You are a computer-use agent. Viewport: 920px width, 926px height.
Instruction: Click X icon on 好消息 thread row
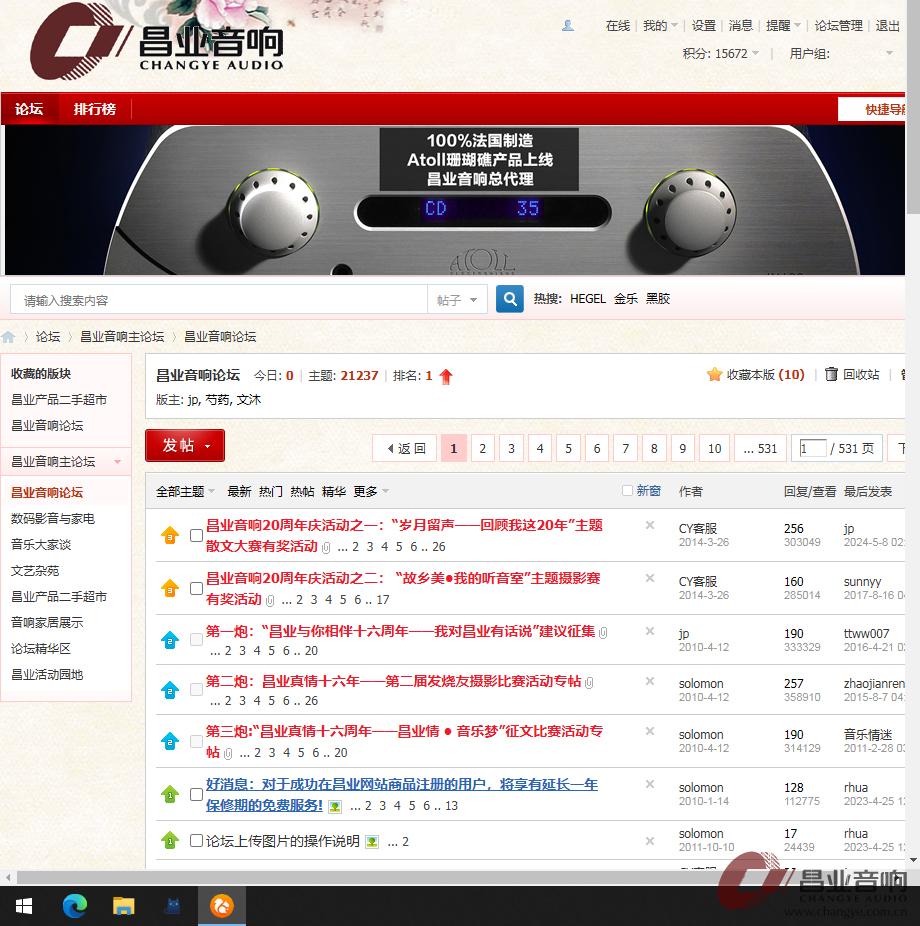tap(650, 784)
